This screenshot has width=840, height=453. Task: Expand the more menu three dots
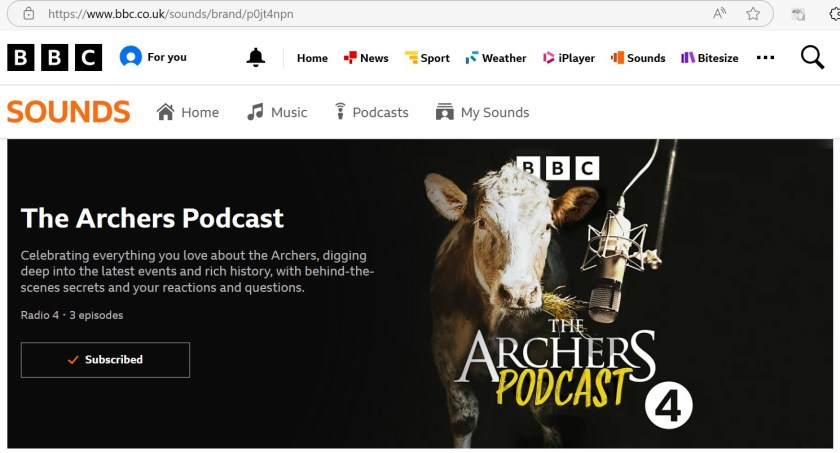point(765,58)
